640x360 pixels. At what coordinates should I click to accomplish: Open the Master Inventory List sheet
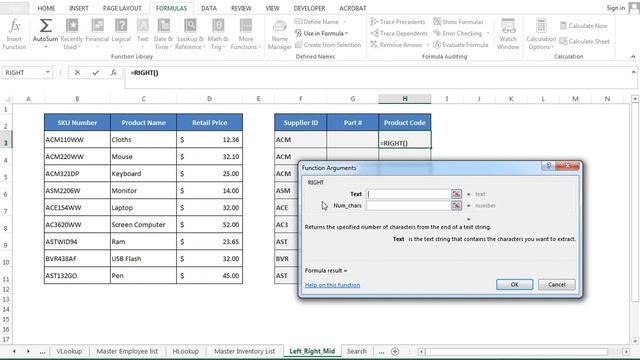point(244,351)
